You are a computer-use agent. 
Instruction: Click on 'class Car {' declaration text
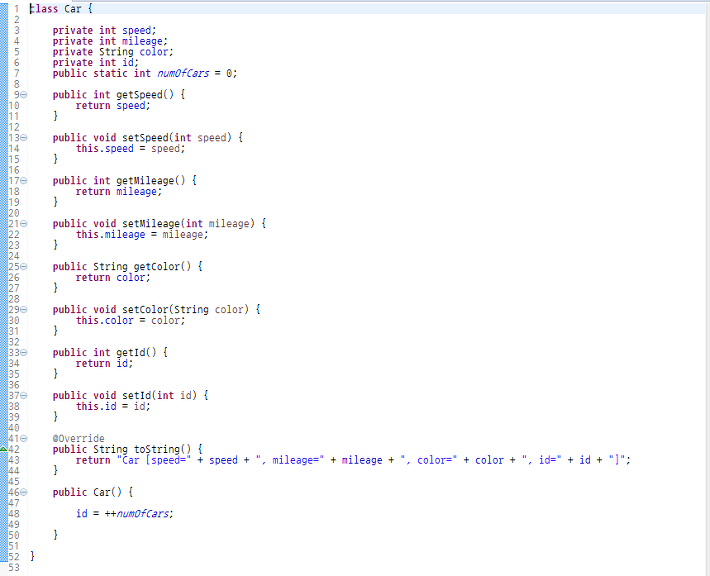(61, 9)
